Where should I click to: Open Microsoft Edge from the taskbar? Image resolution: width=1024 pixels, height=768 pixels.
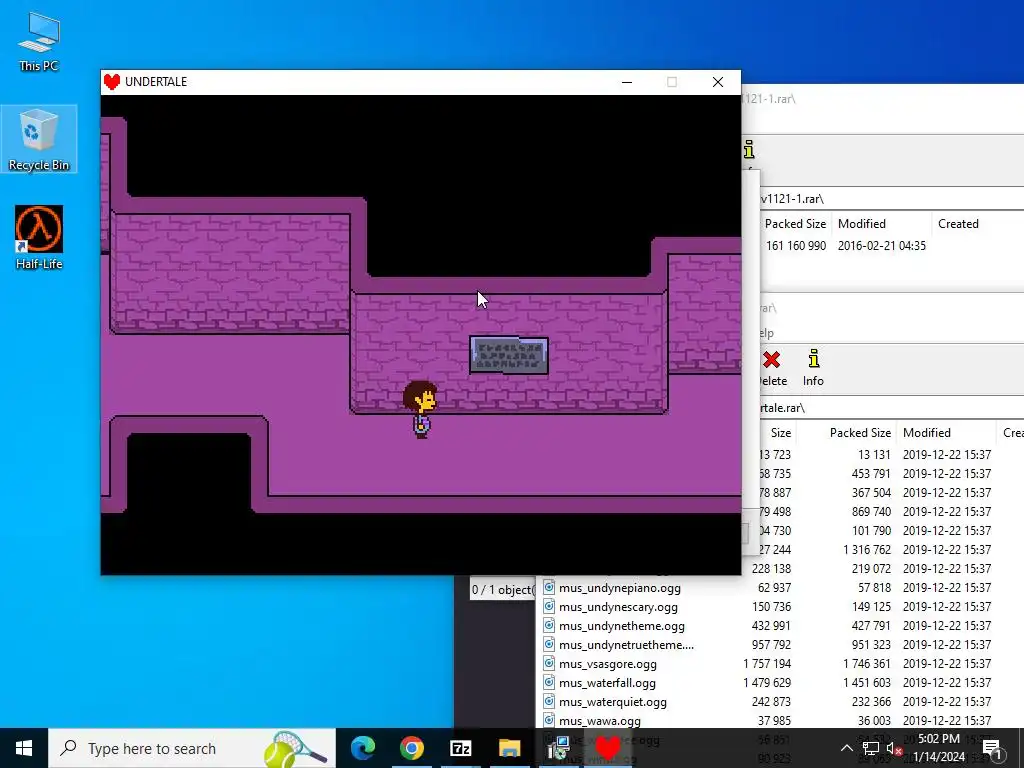(363, 748)
